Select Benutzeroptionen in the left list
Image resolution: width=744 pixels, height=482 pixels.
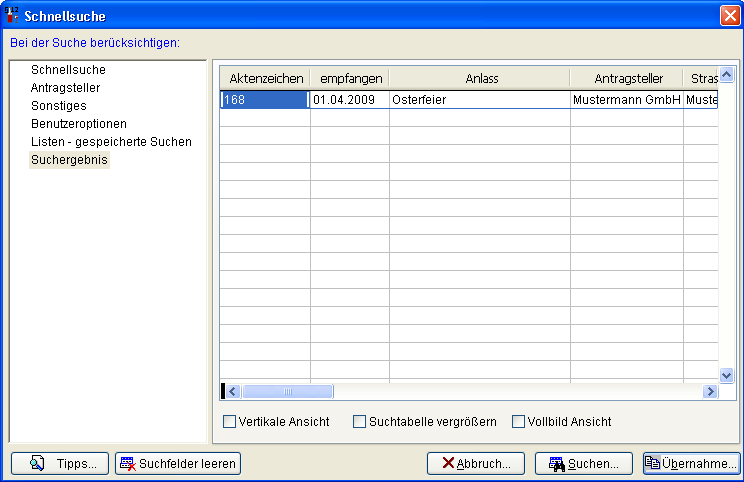78,124
